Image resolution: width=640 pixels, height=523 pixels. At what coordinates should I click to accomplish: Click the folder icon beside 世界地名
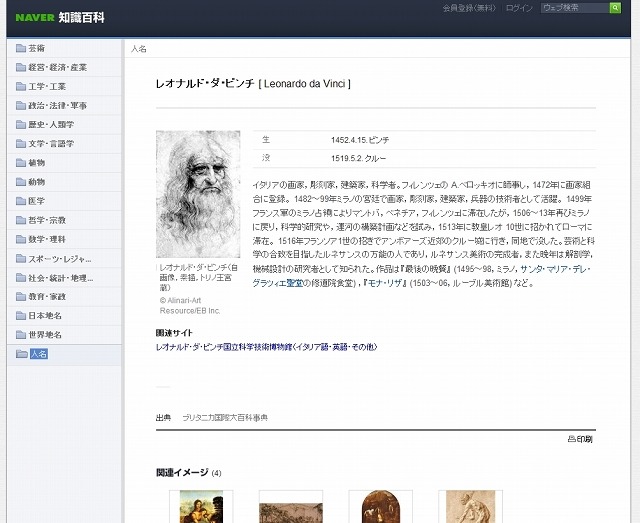tap(21, 335)
